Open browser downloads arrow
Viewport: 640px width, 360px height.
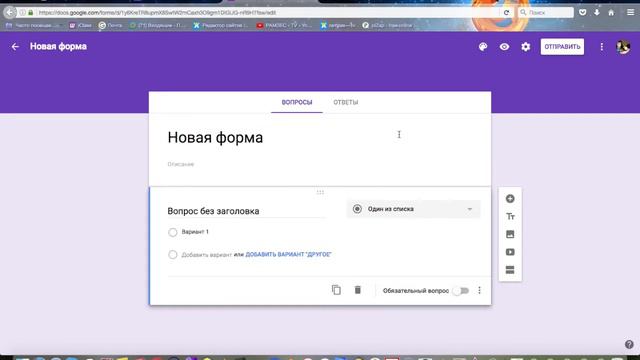(x=597, y=13)
